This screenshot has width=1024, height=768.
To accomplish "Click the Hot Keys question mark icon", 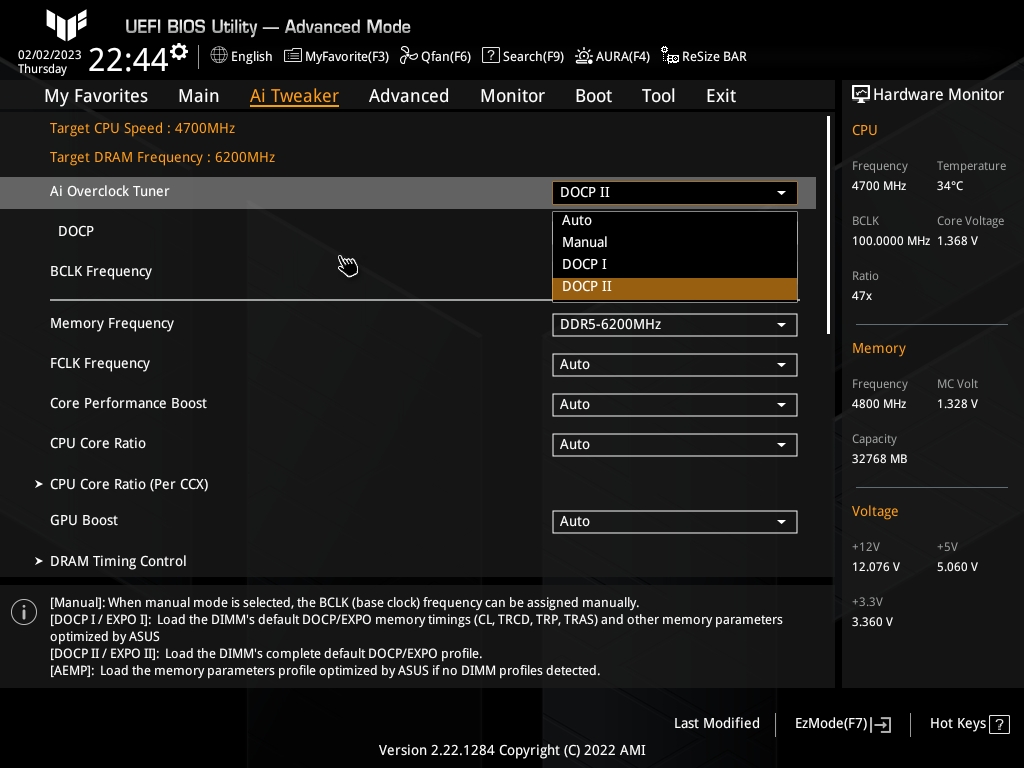I will 999,724.
